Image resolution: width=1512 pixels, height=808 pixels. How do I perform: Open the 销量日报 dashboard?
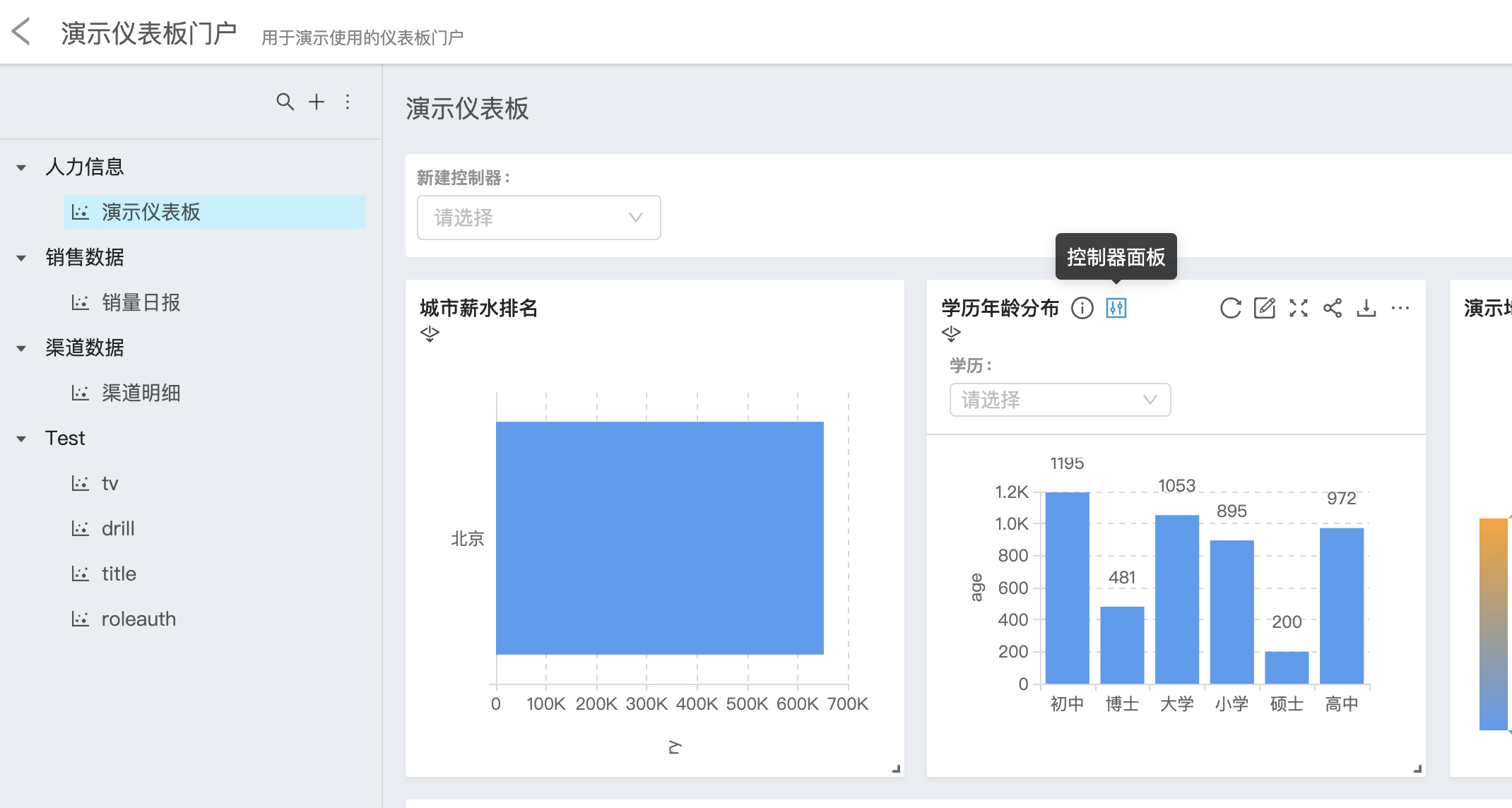coord(141,302)
